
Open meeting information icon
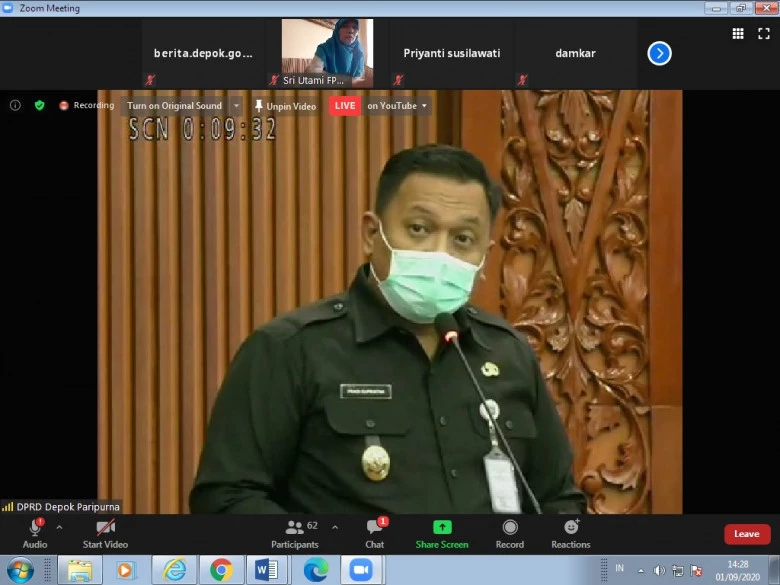[x=15, y=105]
